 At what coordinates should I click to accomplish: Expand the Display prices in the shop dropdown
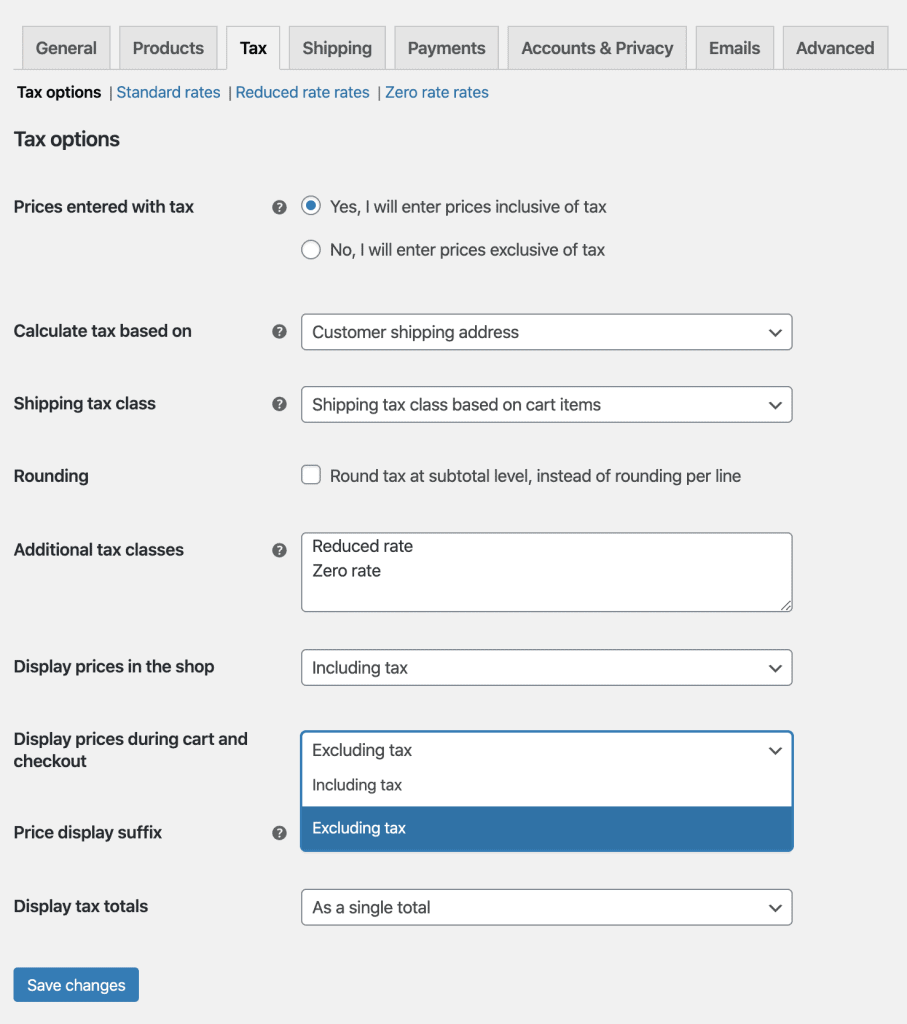tap(546, 668)
